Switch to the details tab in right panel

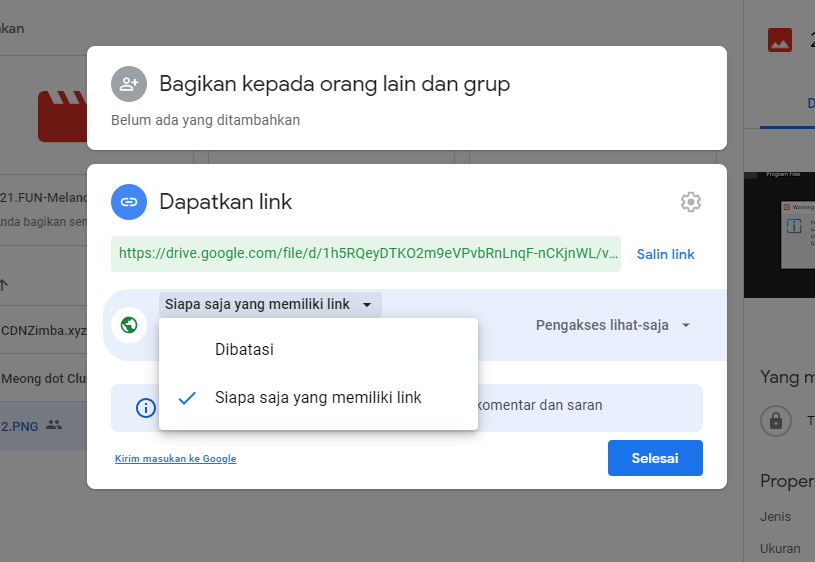click(x=787, y=103)
